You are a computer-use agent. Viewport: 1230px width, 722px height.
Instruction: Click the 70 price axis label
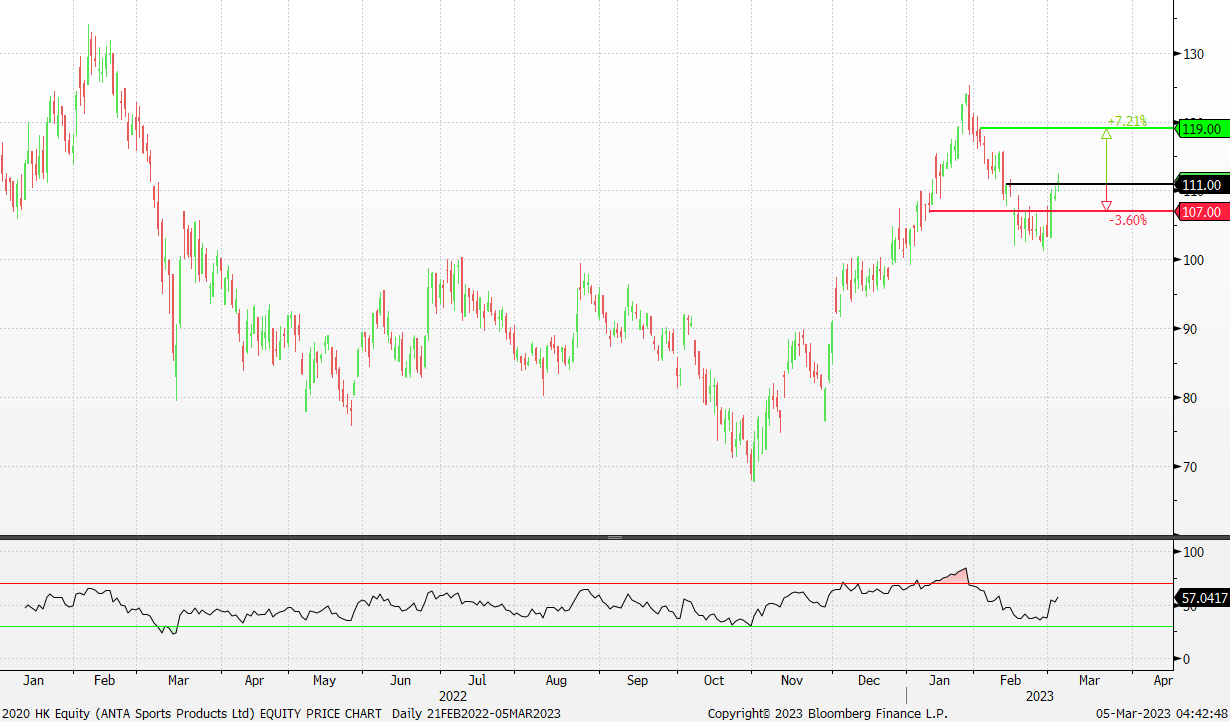[x=1189, y=467]
